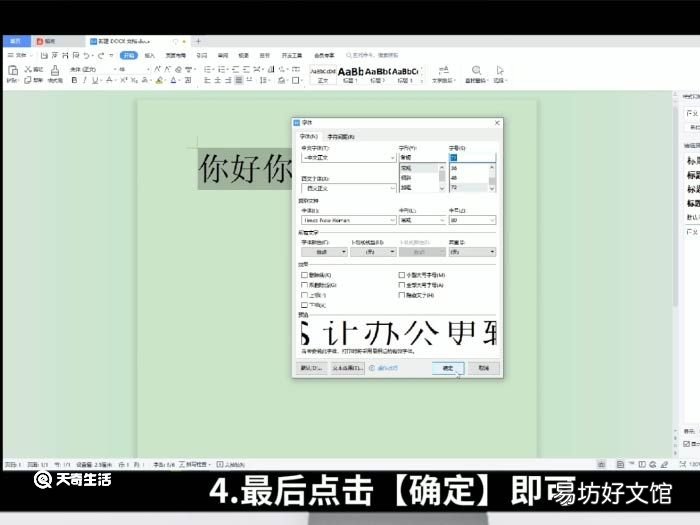Image resolution: width=700 pixels, height=525 pixels.
Task: Click the Save icon in quick access toolbar
Action: pyautogui.click(x=44, y=55)
